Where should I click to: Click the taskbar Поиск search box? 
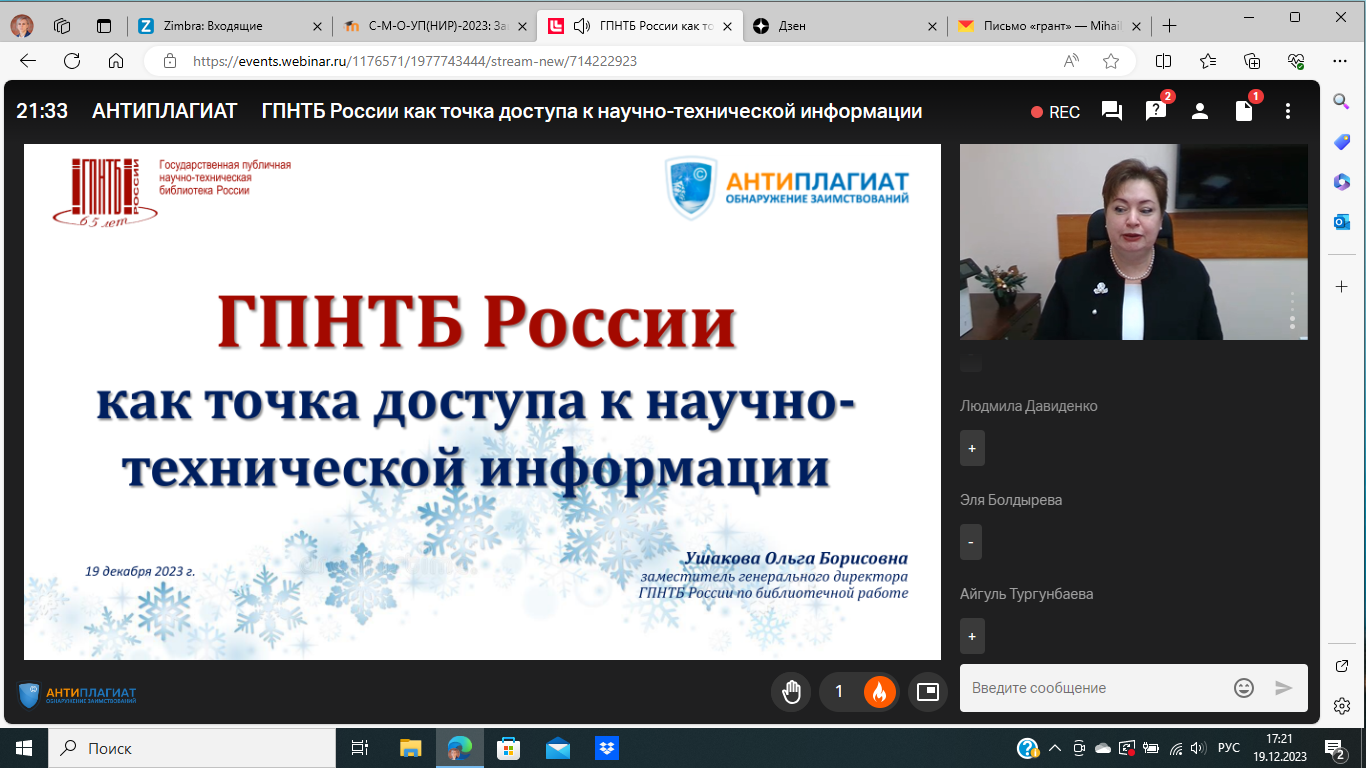192,748
